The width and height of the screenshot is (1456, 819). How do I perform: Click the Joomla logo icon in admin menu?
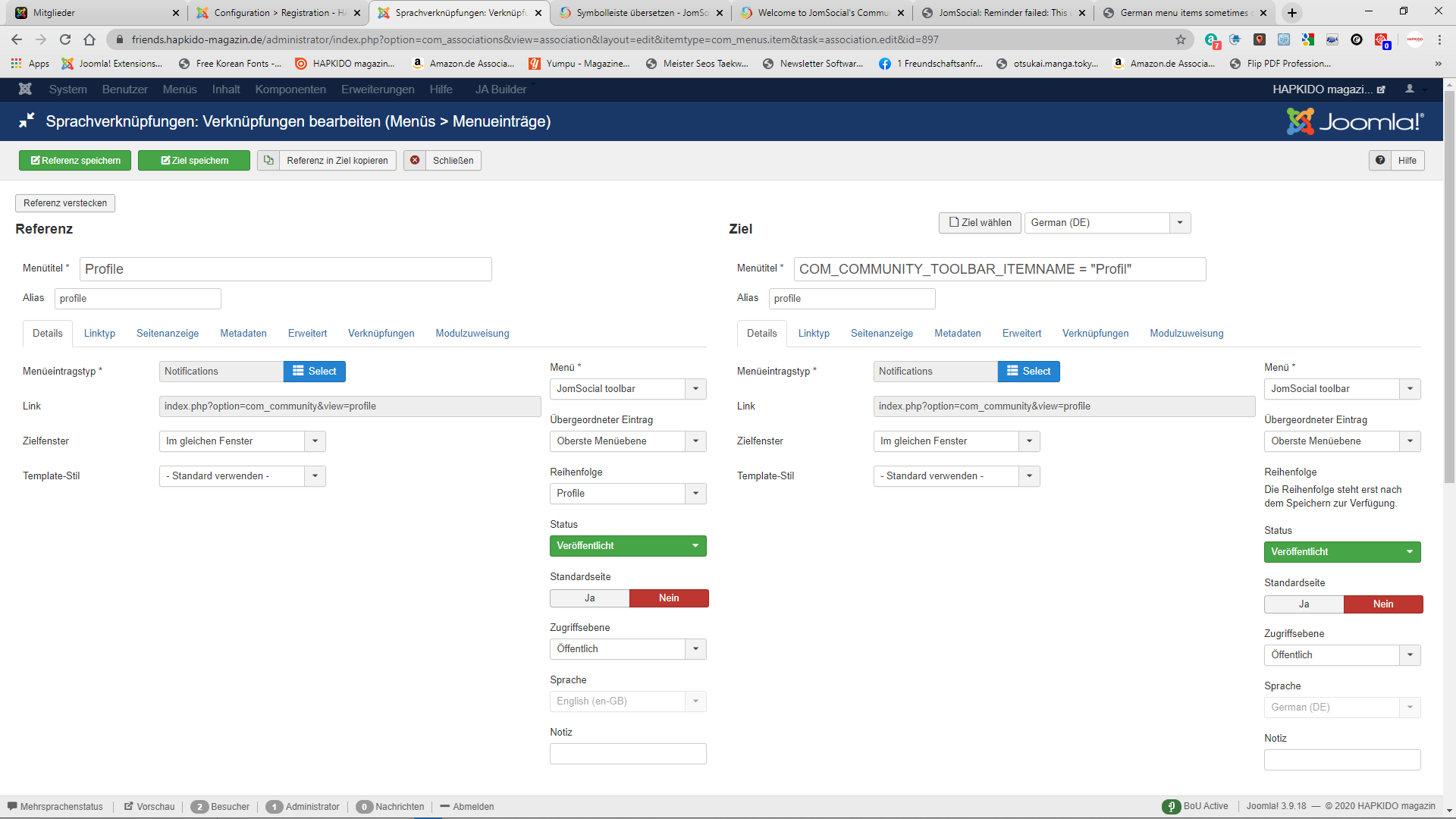click(x=25, y=89)
